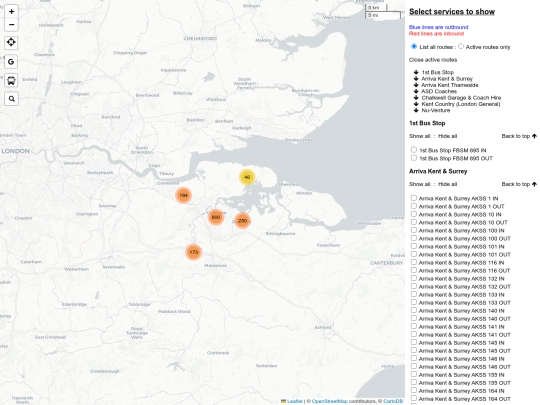Check Arriva Kent & Surrey AKSS 10 IN
540x405 pixels.
[414, 214]
